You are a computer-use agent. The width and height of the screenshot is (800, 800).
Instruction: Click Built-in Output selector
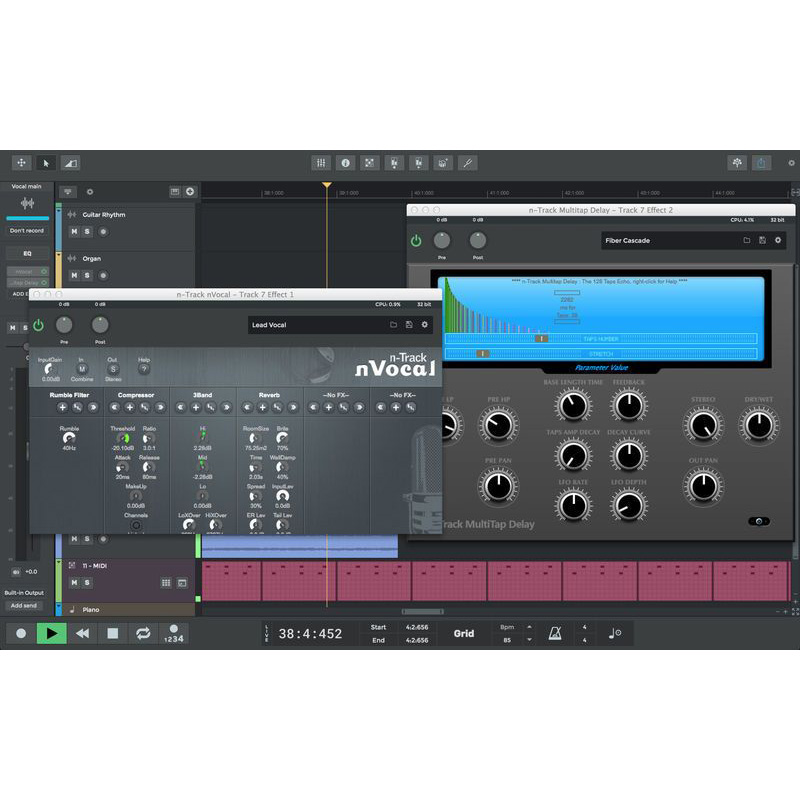[x=24, y=593]
